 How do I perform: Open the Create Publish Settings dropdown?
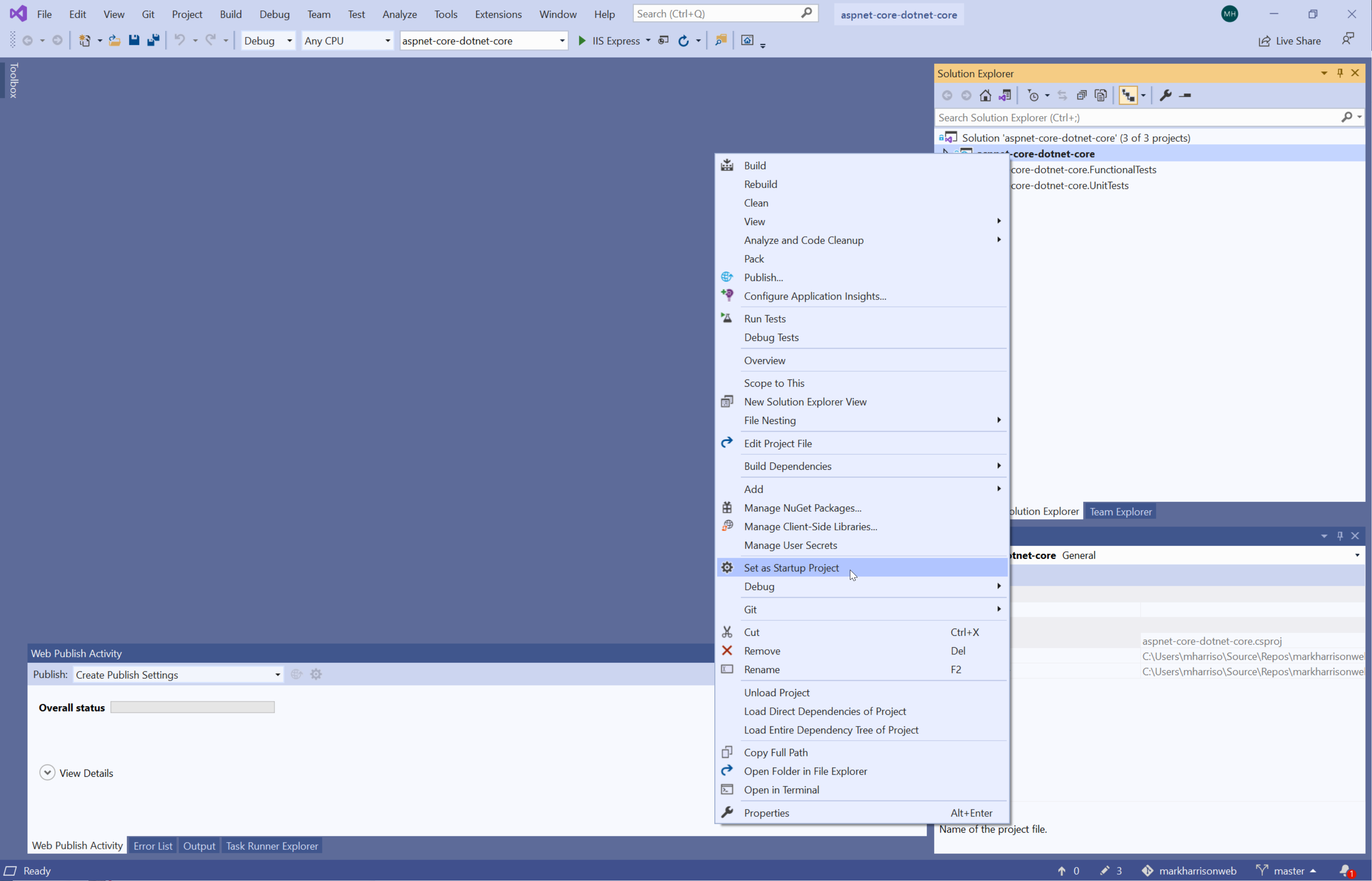277,675
